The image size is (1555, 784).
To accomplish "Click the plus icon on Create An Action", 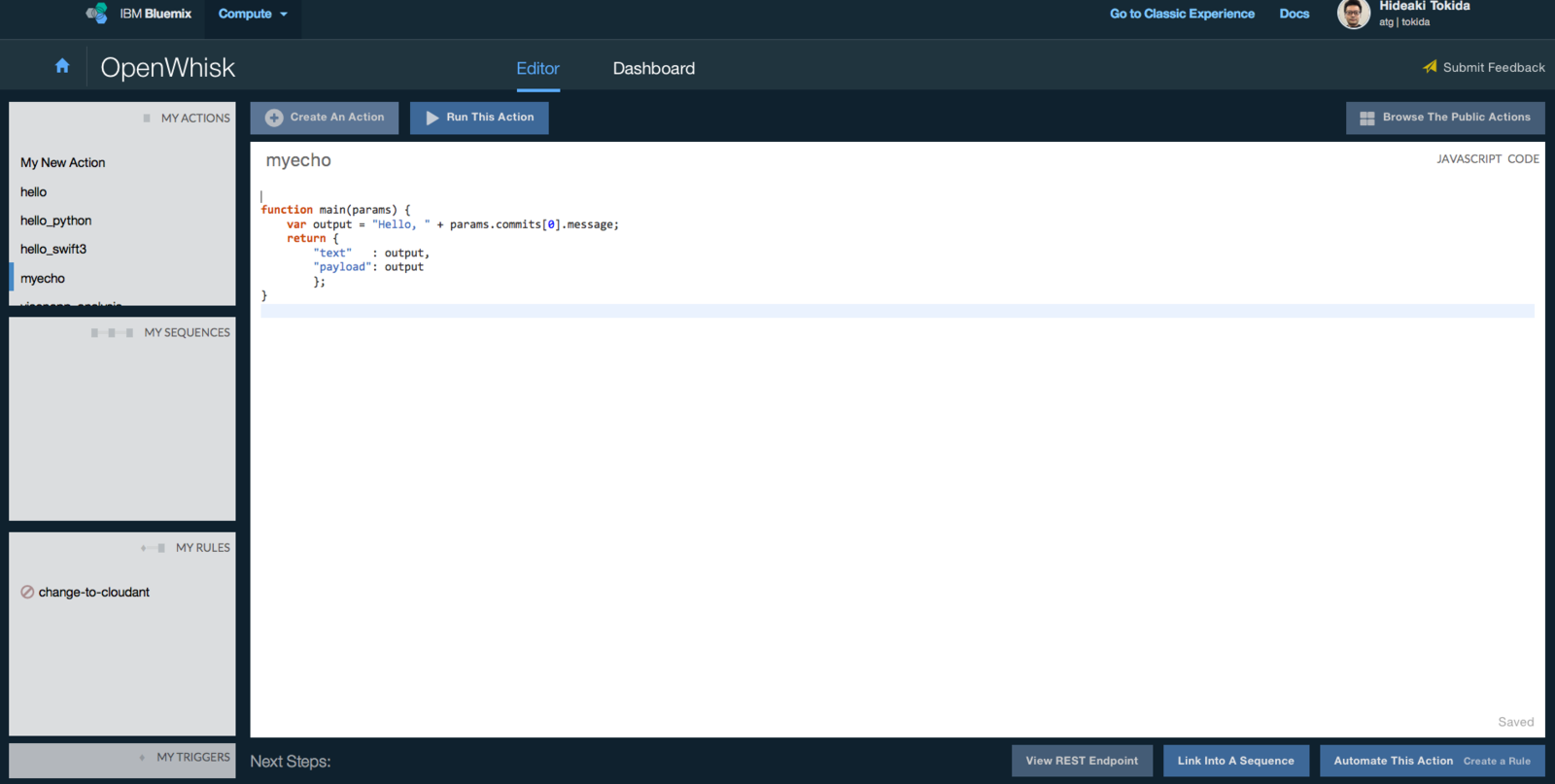I will 274,118.
